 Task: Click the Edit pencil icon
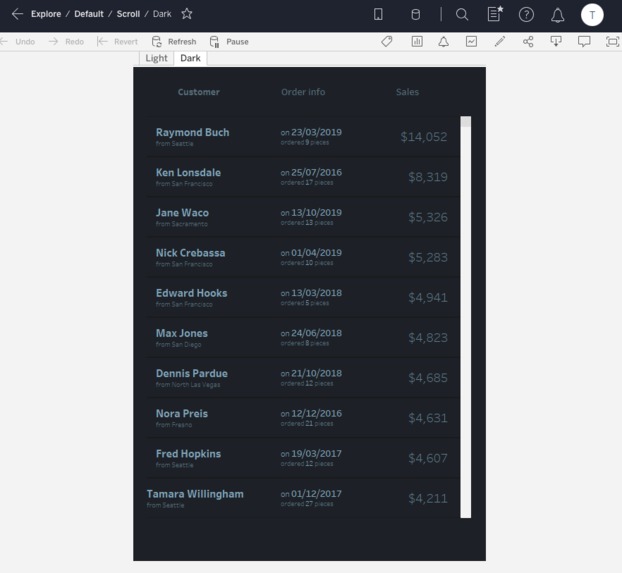pos(500,41)
